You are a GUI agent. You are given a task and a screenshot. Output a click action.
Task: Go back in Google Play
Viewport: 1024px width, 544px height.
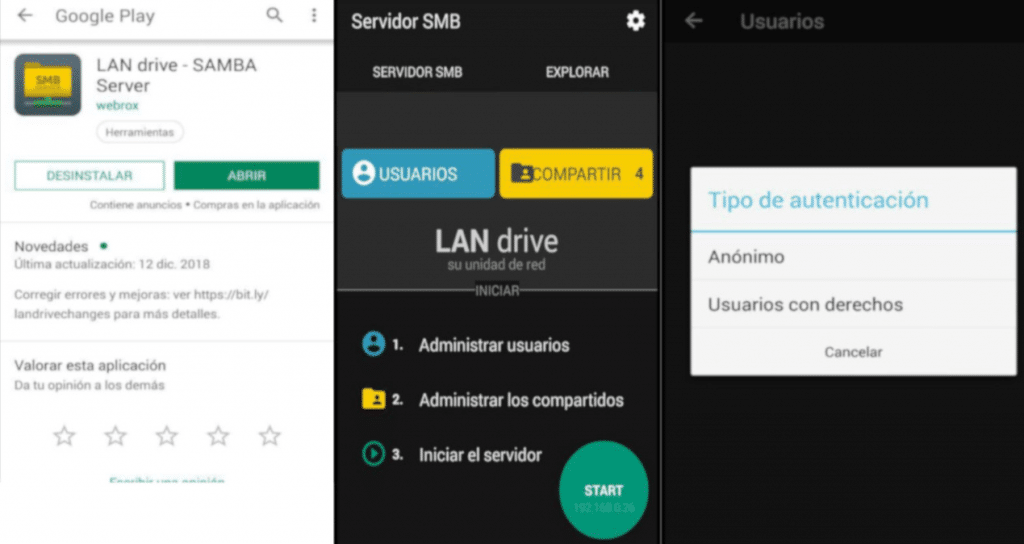[25, 15]
